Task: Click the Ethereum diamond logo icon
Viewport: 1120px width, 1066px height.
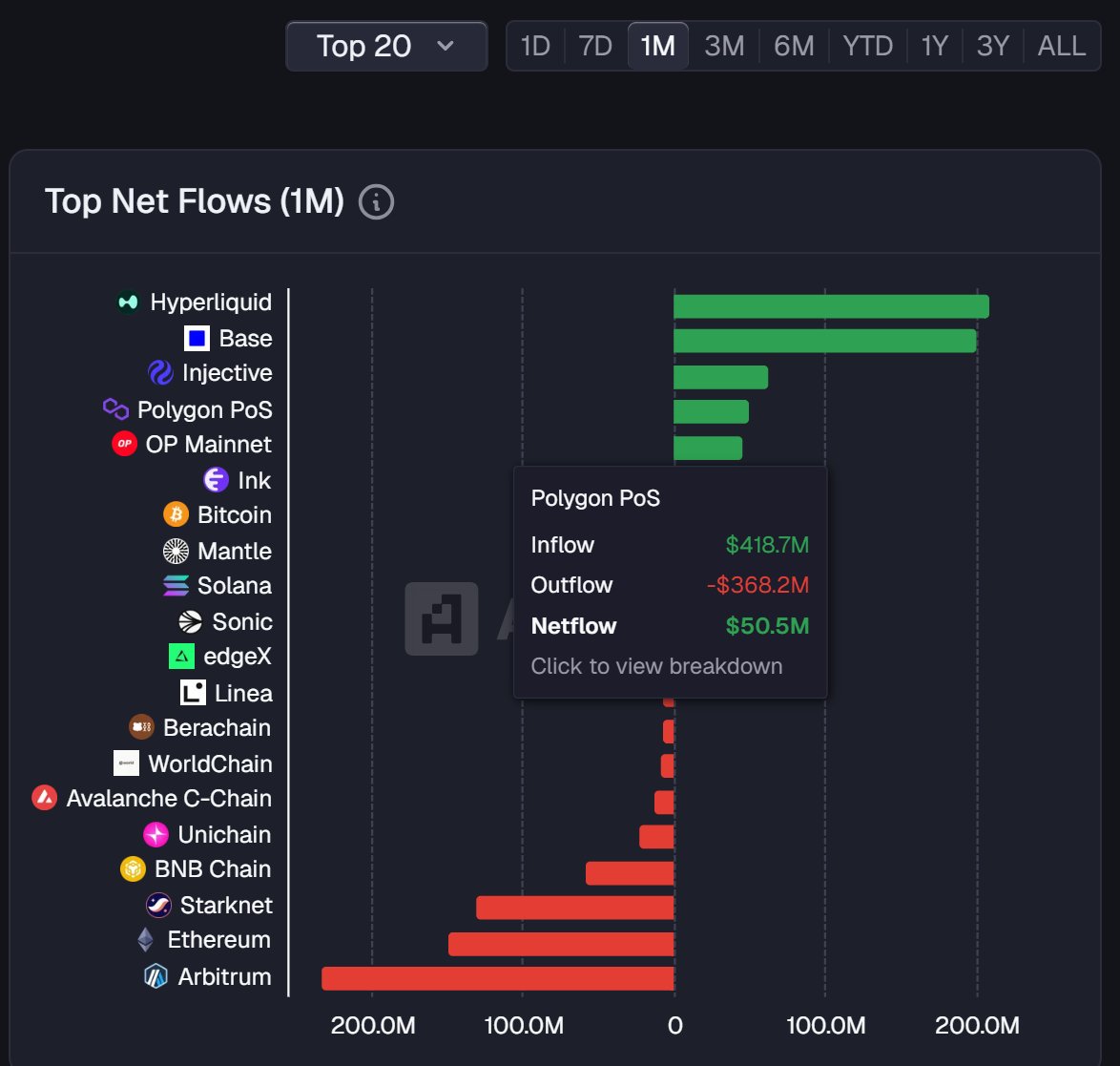Action: 145,940
